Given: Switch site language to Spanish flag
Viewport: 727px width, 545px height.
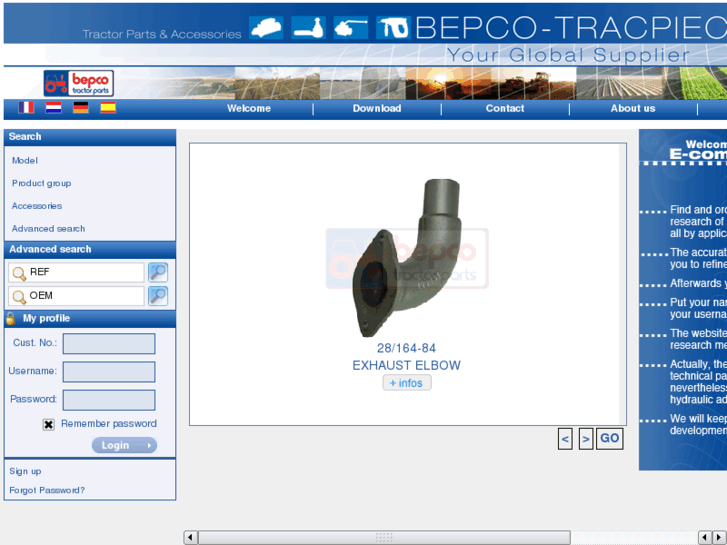Looking at the screenshot, I should [108, 108].
